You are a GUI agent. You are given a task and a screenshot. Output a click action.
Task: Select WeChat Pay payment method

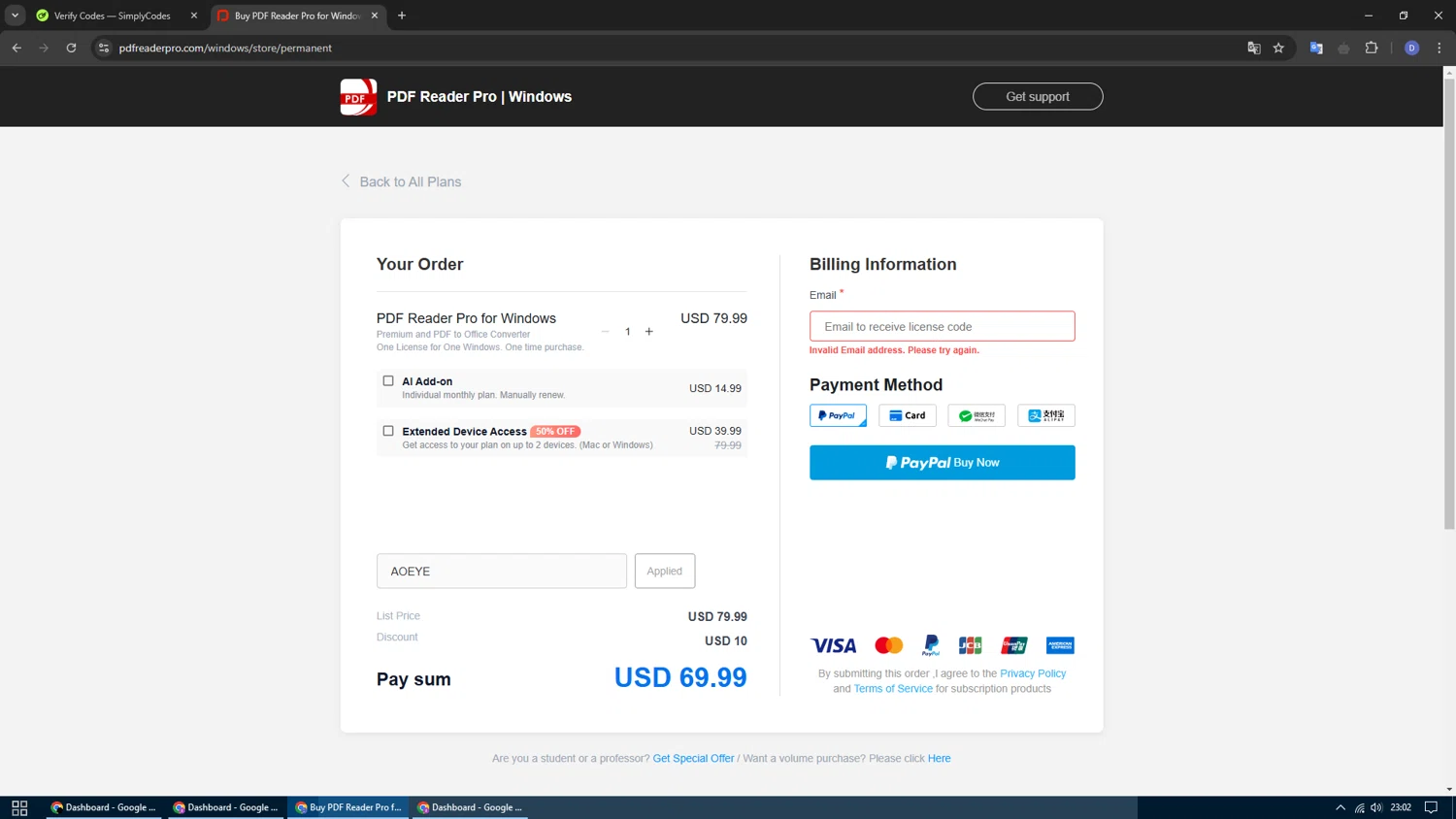point(976,415)
